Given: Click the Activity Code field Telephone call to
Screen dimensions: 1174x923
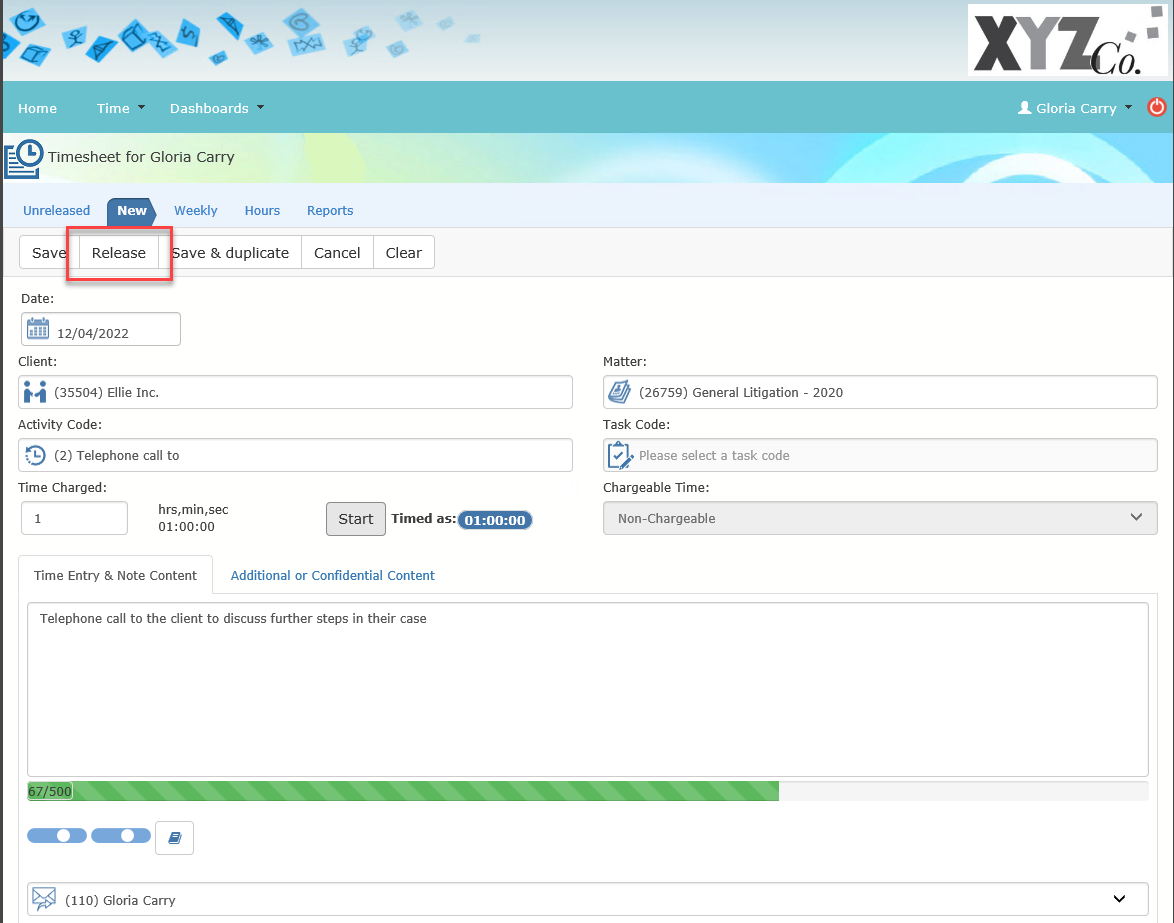Looking at the screenshot, I should [295, 455].
